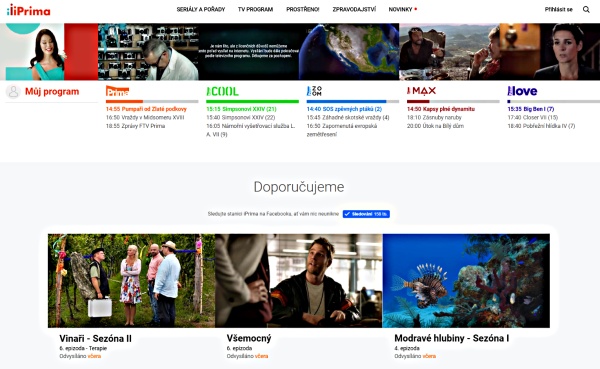
Task: Open the Prima live stream thumbnail with scientist
Action: pos(148,52)
